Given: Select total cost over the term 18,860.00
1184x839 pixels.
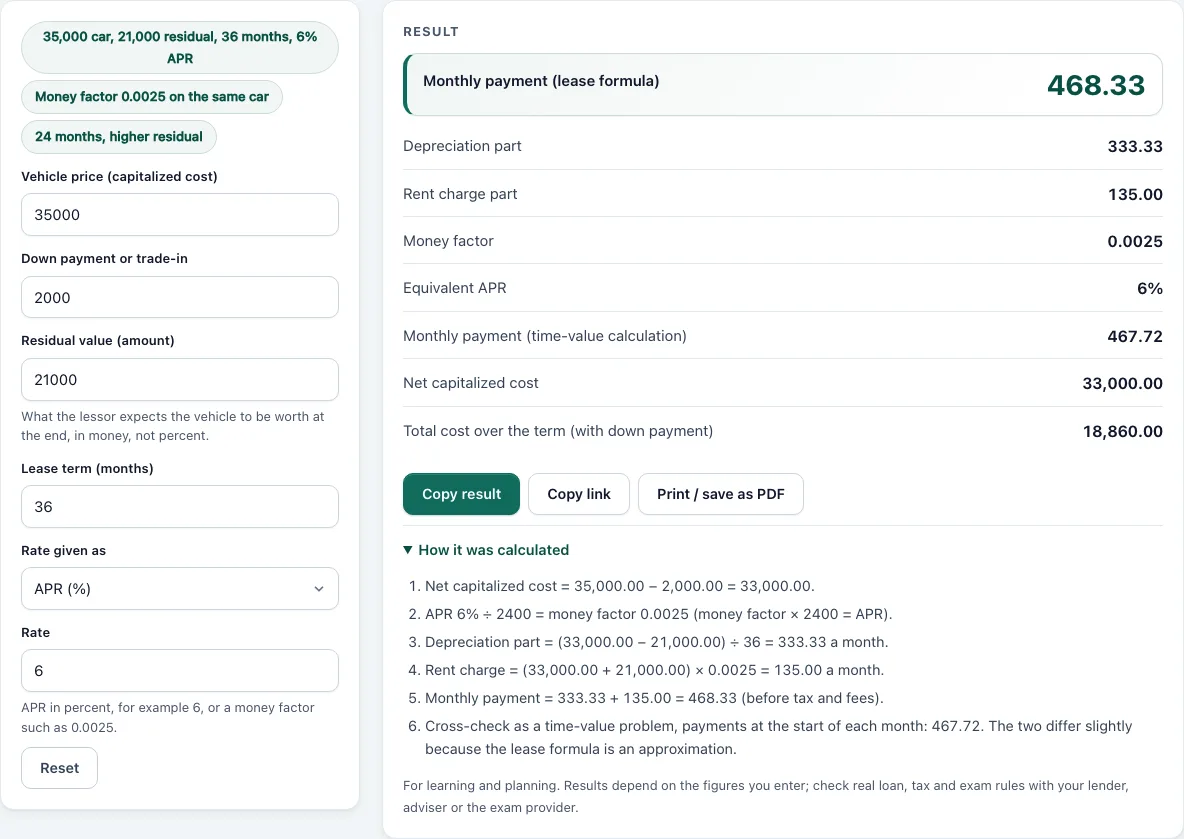Looking at the screenshot, I should click(x=1122, y=431).
